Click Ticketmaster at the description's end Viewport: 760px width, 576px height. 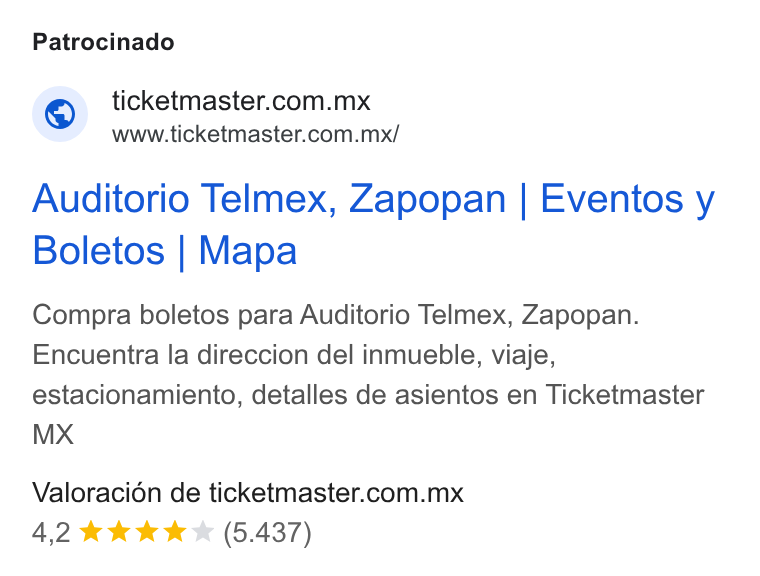click(x=625, y=395)
